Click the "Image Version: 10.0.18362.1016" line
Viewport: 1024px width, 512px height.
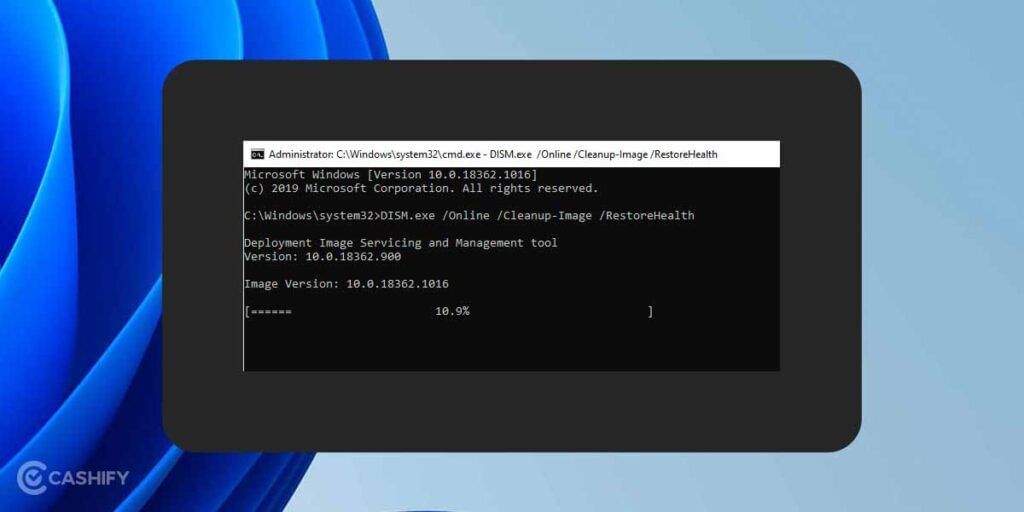pyautogui.click(x=346, y=284)
